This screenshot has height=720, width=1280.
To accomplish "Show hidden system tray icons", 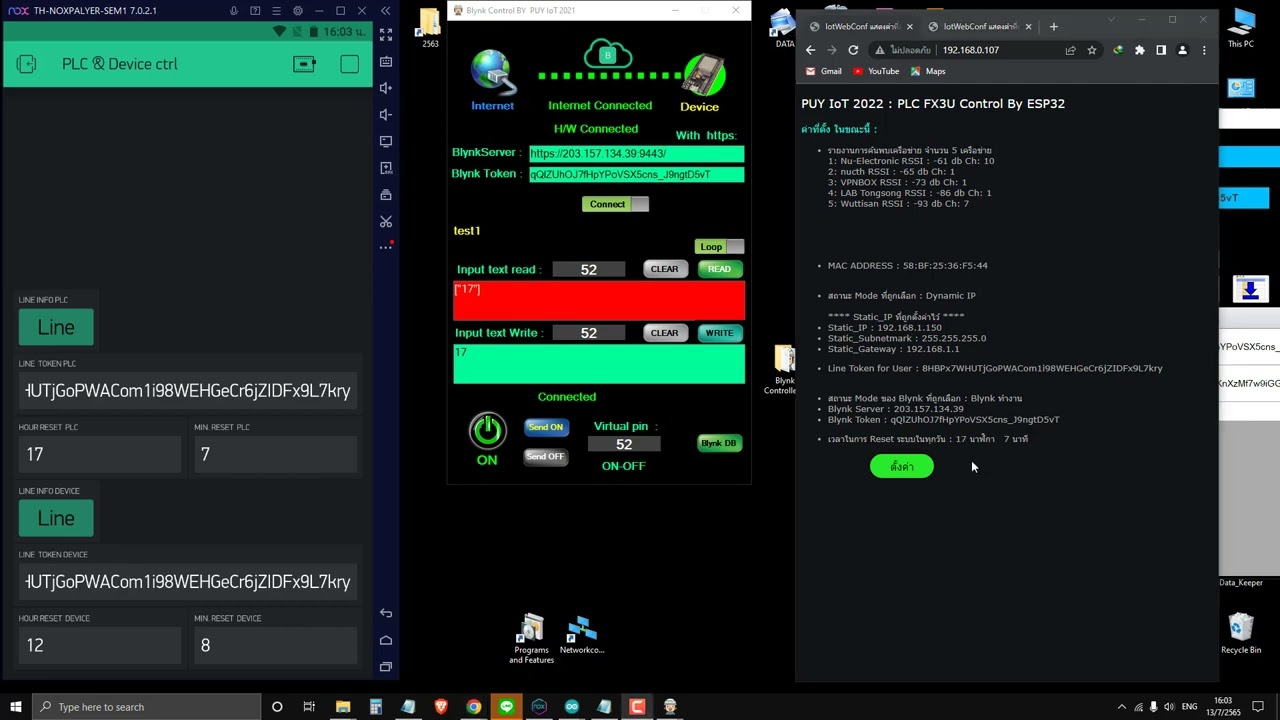I will click(1121, 707).
